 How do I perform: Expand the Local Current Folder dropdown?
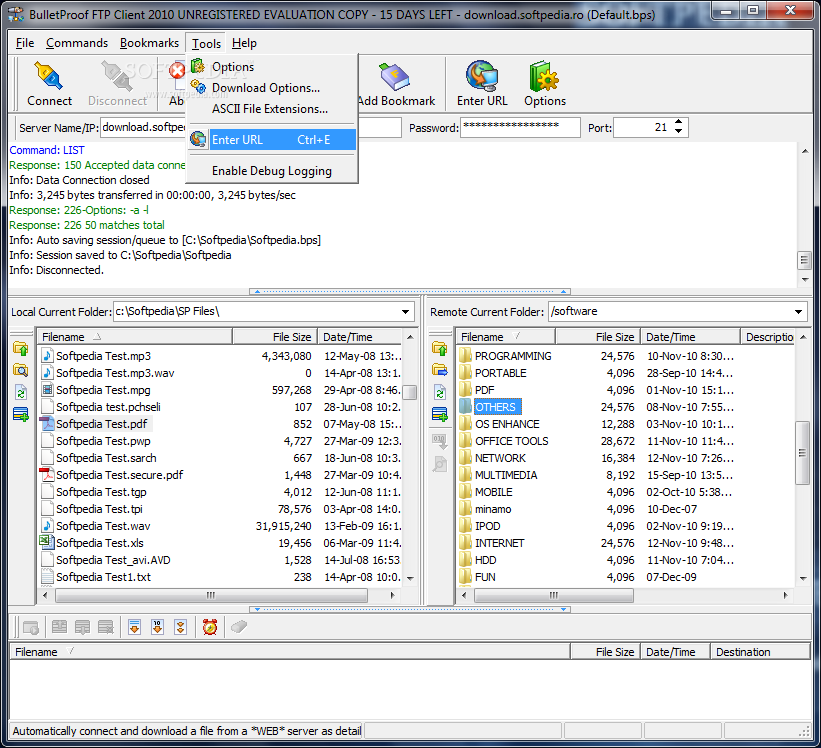click(405, 311)
